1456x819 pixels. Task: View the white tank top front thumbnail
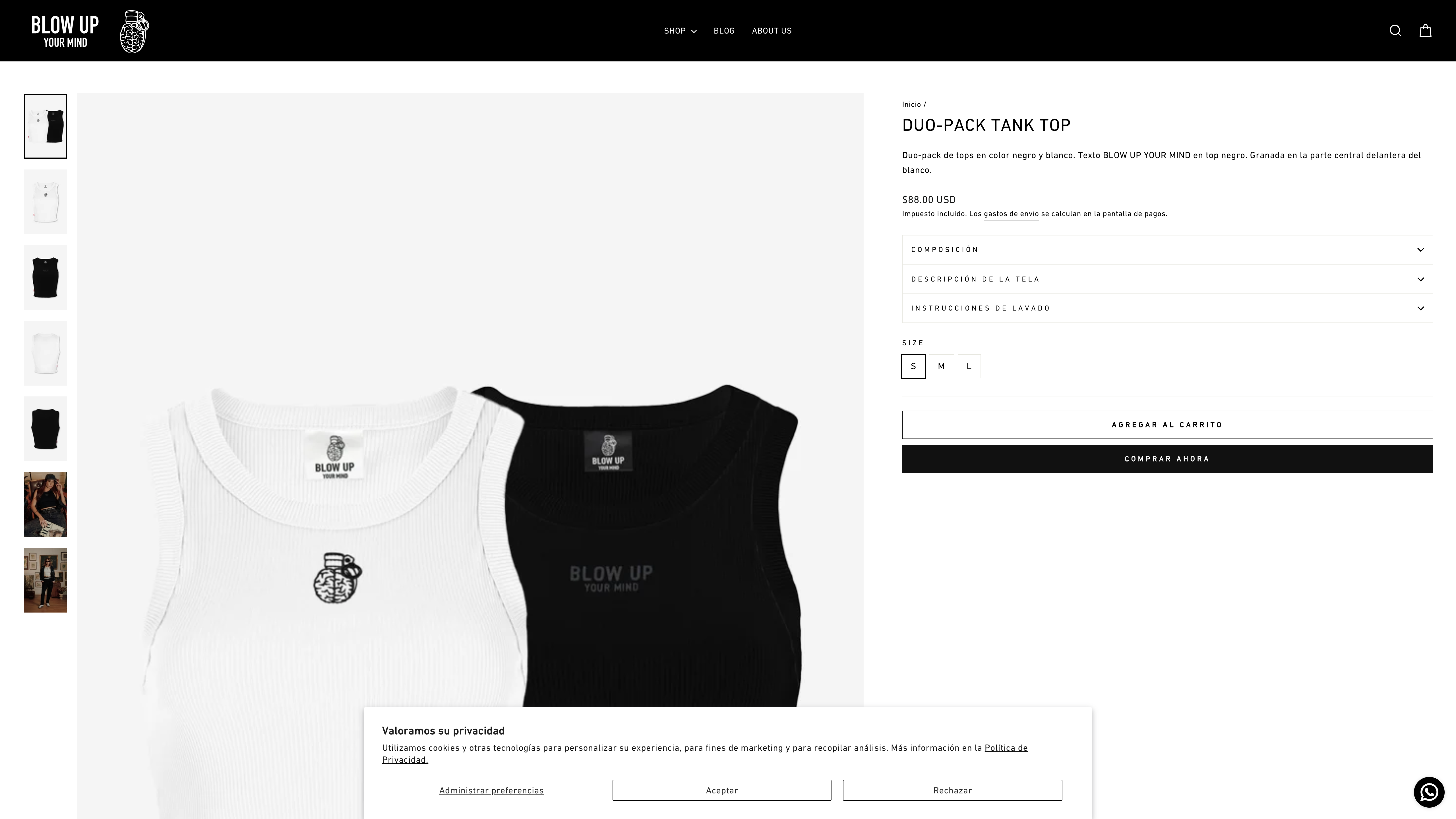[x=45, y=202]
